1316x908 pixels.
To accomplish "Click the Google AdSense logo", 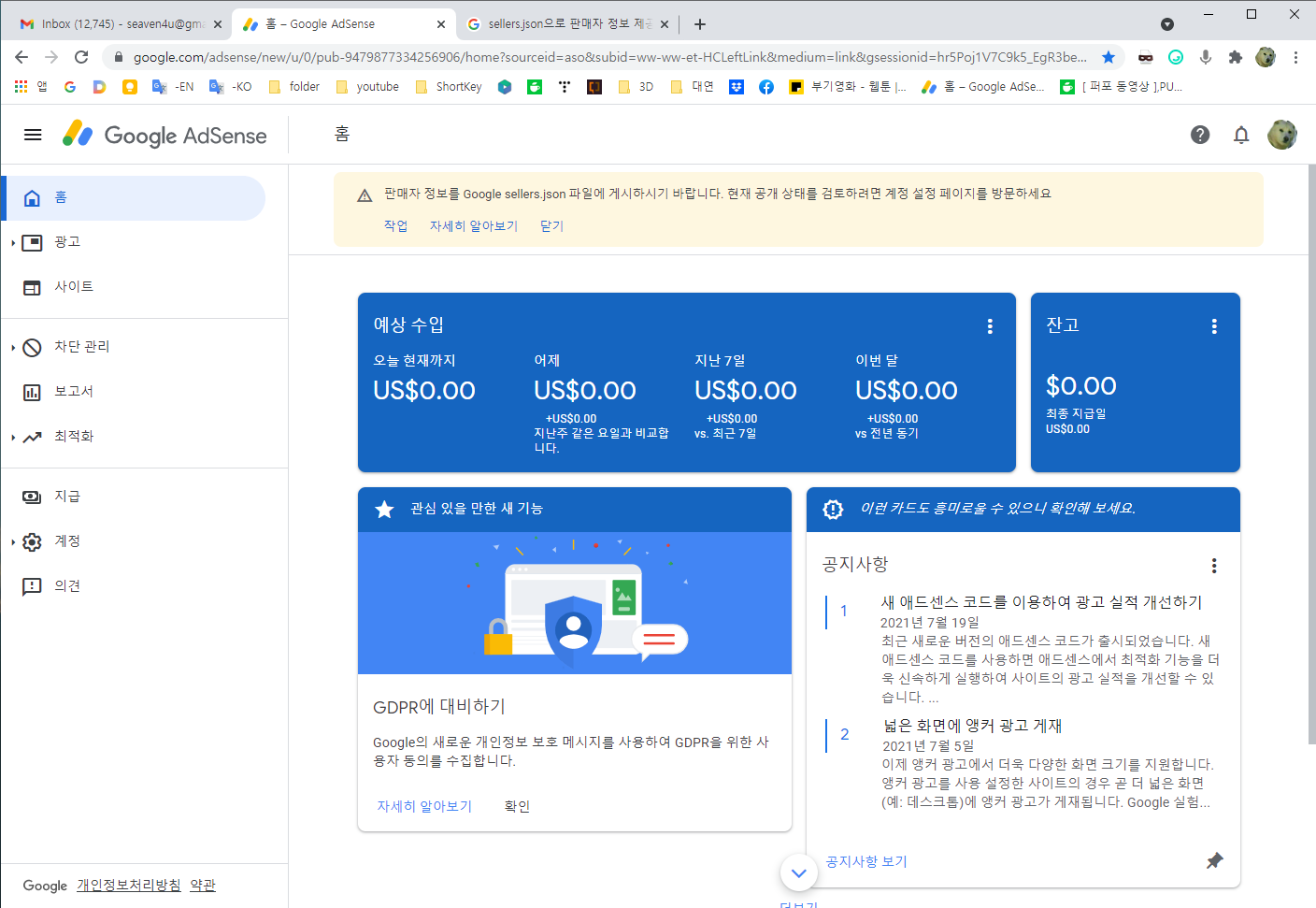I will [164, 135].
